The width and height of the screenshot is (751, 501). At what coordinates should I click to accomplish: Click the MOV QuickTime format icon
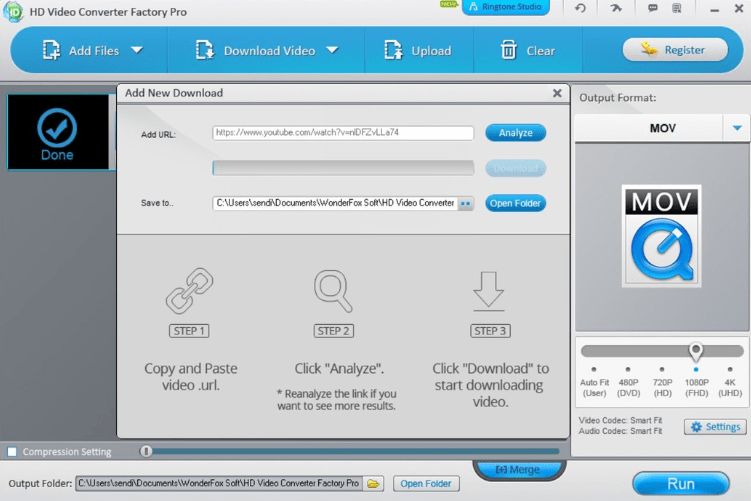coord(661,236)
